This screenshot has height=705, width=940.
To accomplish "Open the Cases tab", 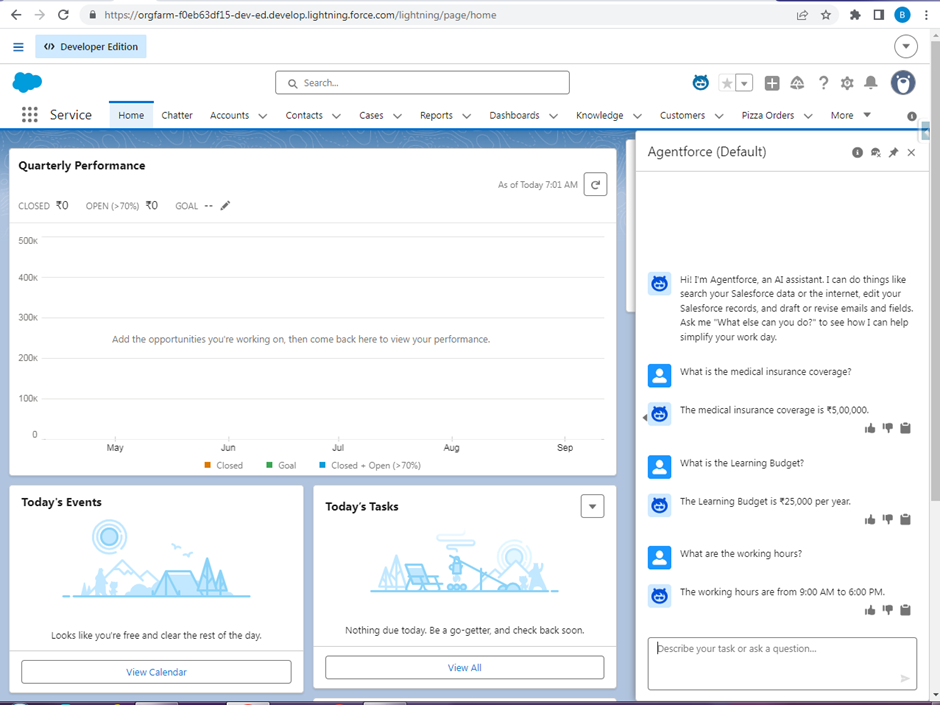I will click(371, 115).
